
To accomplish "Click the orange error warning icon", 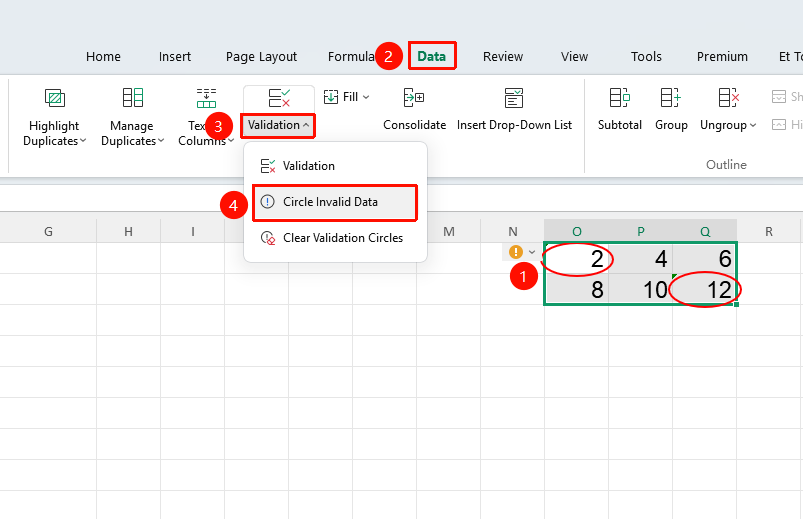I will 516,252.
